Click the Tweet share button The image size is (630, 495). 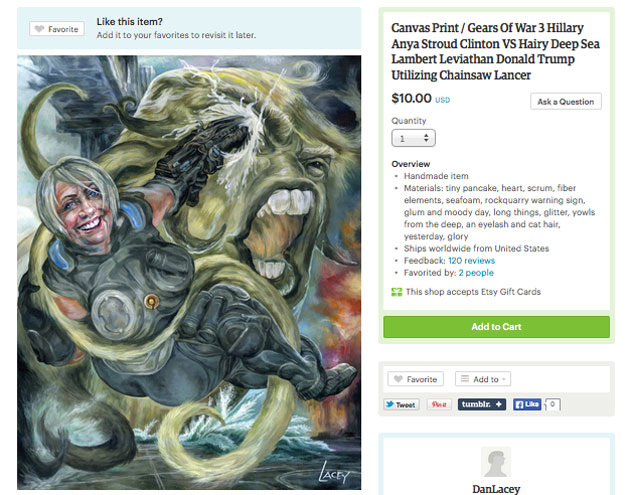[x=402, y=405]
